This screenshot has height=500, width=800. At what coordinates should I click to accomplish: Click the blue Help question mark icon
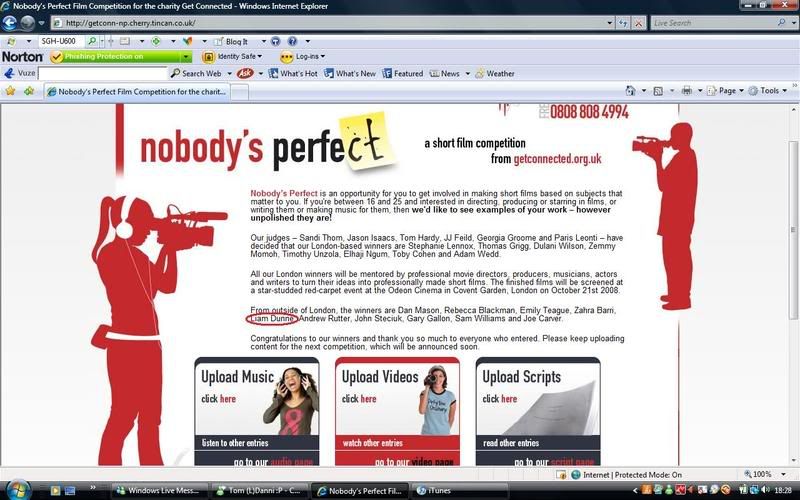click(292, 41)
